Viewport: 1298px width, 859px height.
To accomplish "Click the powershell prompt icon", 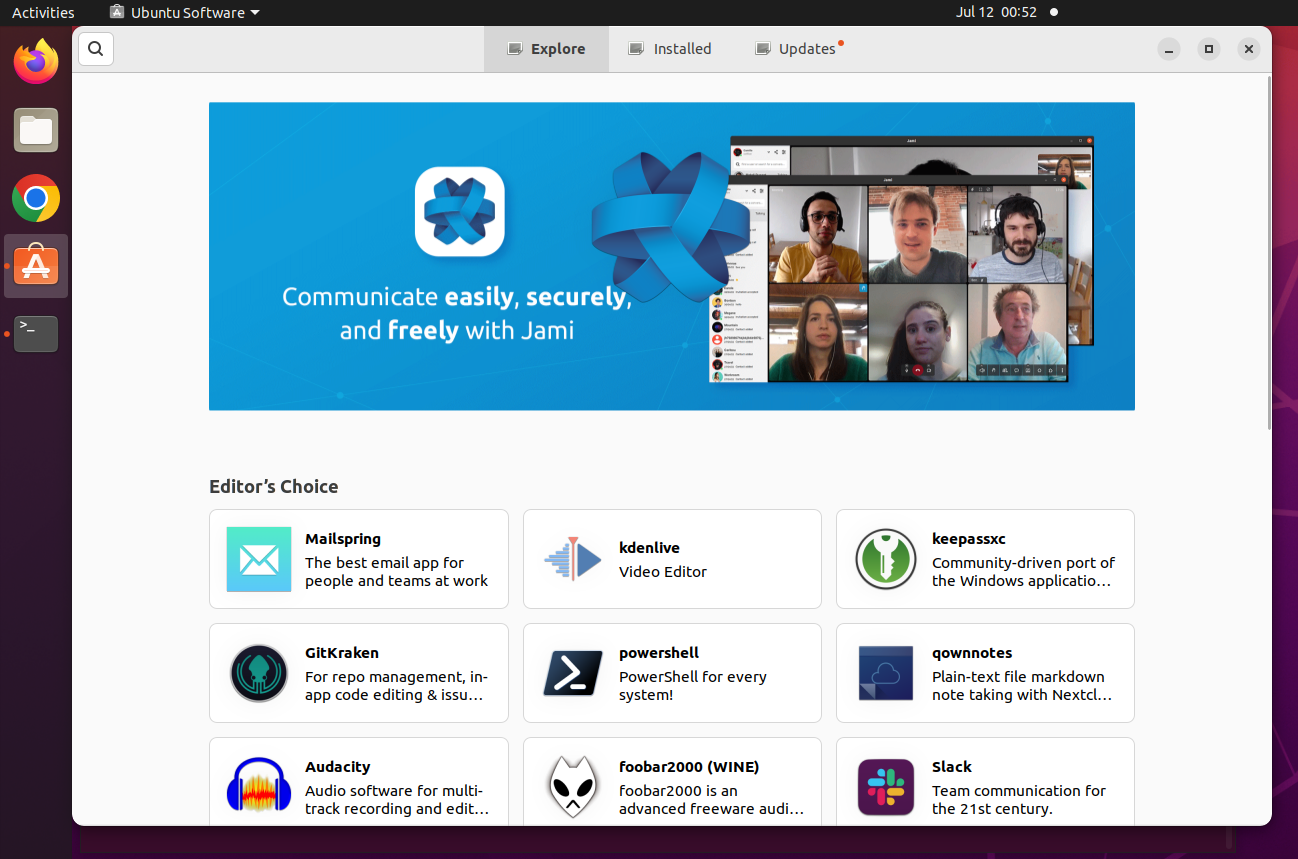I will point(573,673).
